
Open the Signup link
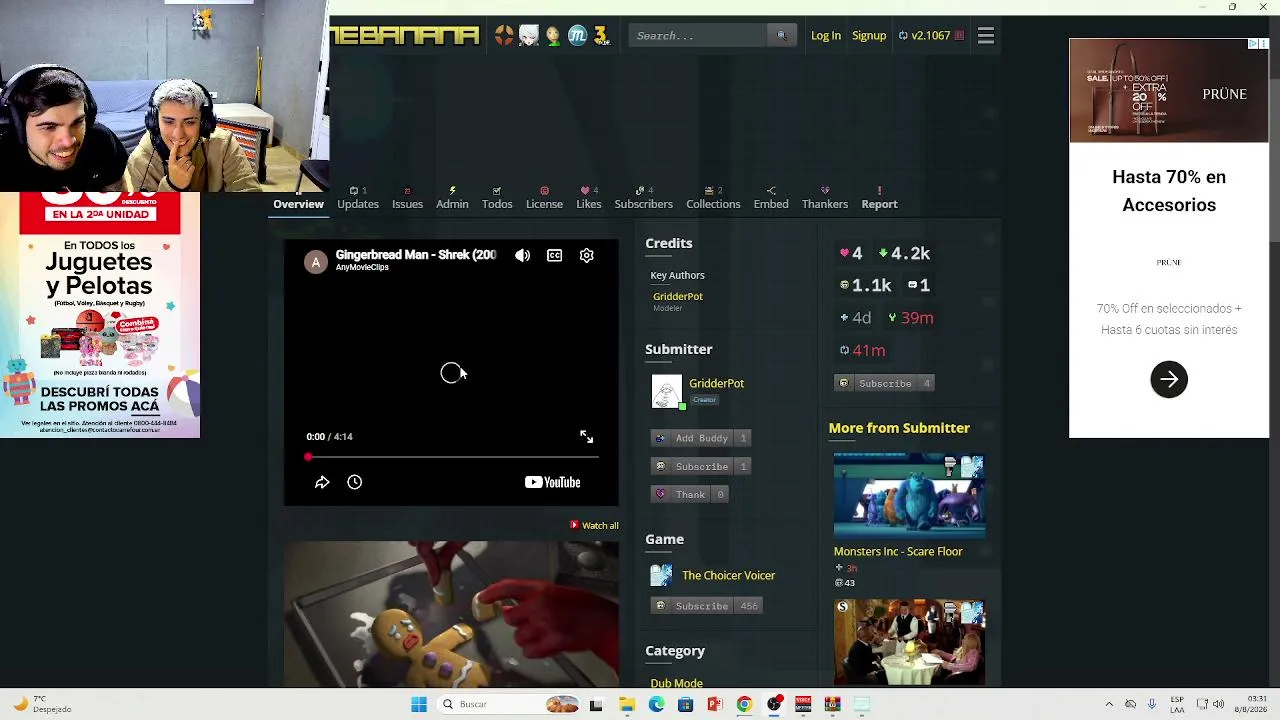pyautogui.click(x=869, y=36)
